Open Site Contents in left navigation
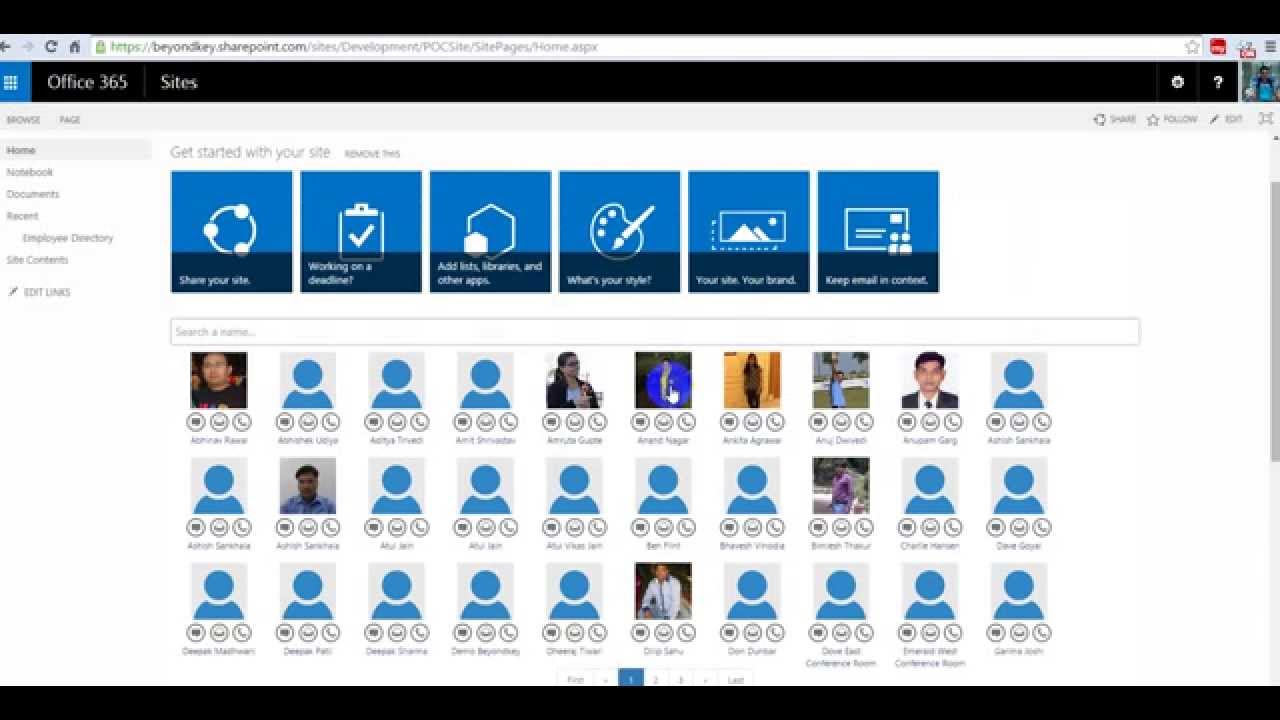The image size is (1280, 720). pyautogui.click(x=37, y=260)
